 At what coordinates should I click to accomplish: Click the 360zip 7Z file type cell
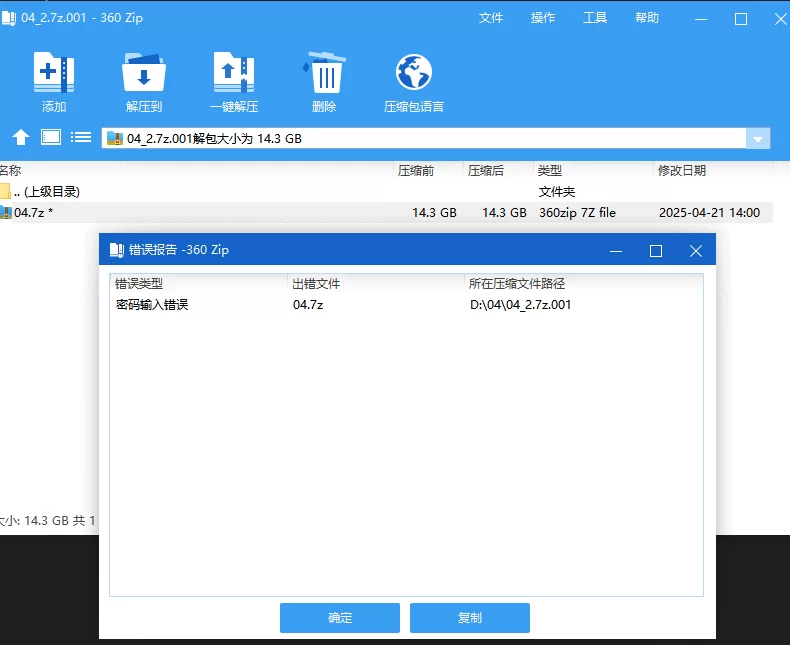[577, 213]
